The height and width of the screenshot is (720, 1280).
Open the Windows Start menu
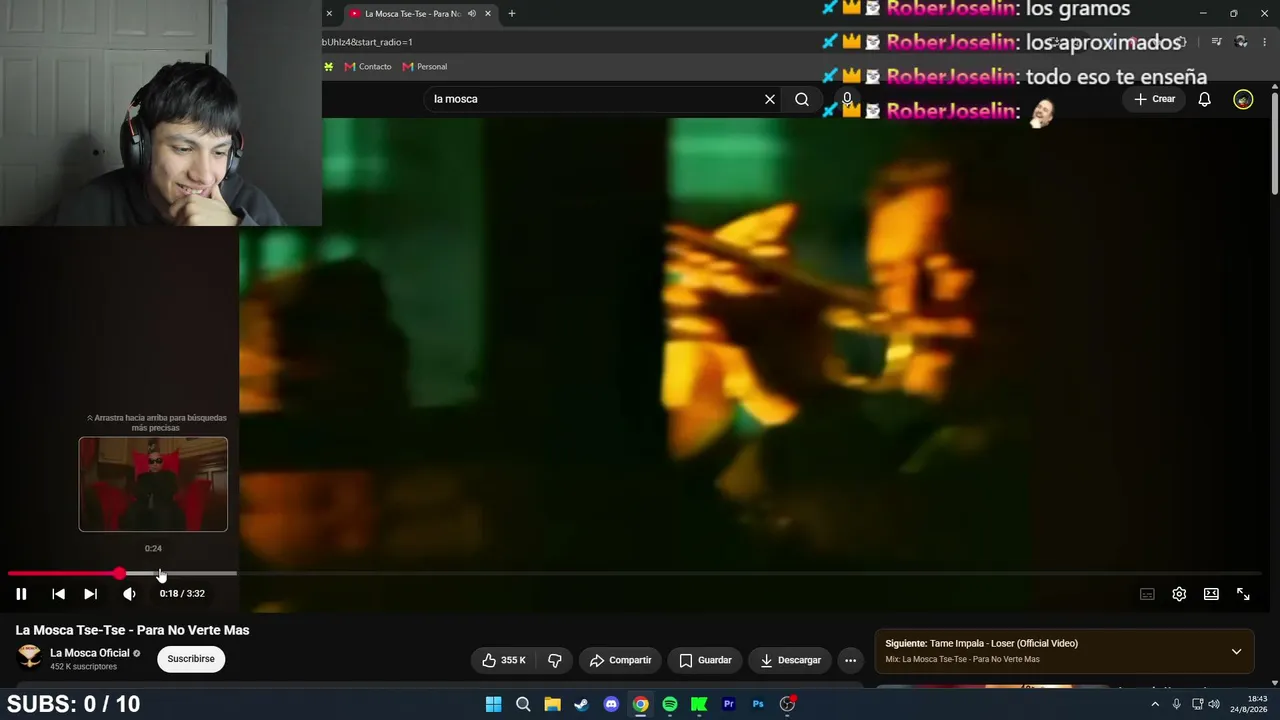pyautogui.click(x=493, y=704)
